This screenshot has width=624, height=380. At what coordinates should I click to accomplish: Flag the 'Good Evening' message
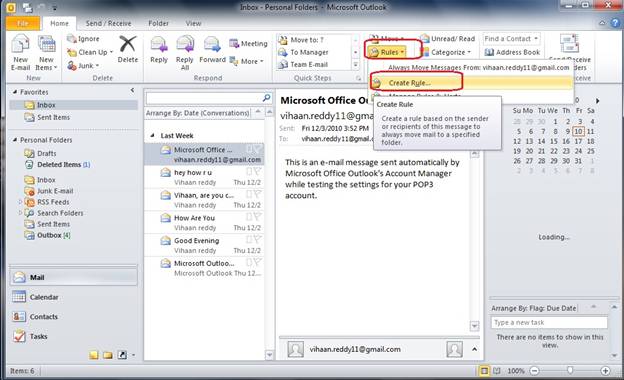coord(257,240)
